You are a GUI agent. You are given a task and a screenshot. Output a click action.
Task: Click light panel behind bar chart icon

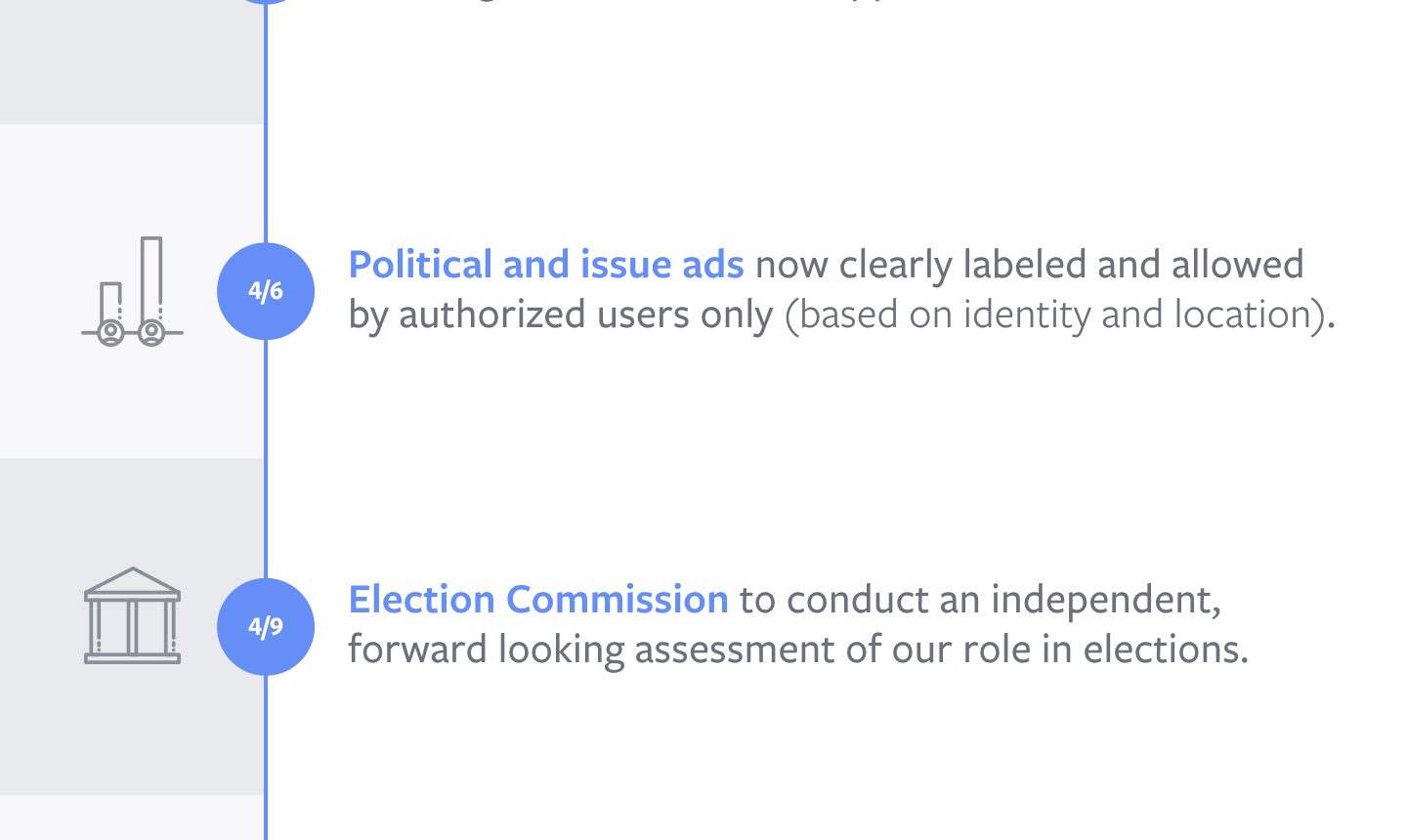pyautogui.click(x=132, y=291)
